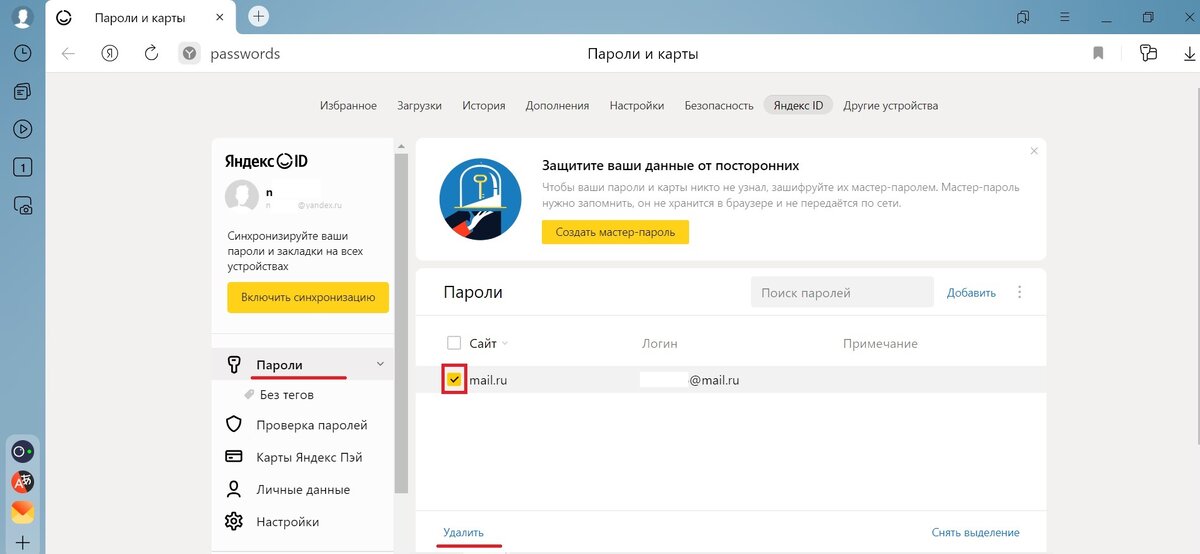Viewport: 1200px width, 554px height.
Task: Open the Пароли sidebar section
Action: click(303, 364)
